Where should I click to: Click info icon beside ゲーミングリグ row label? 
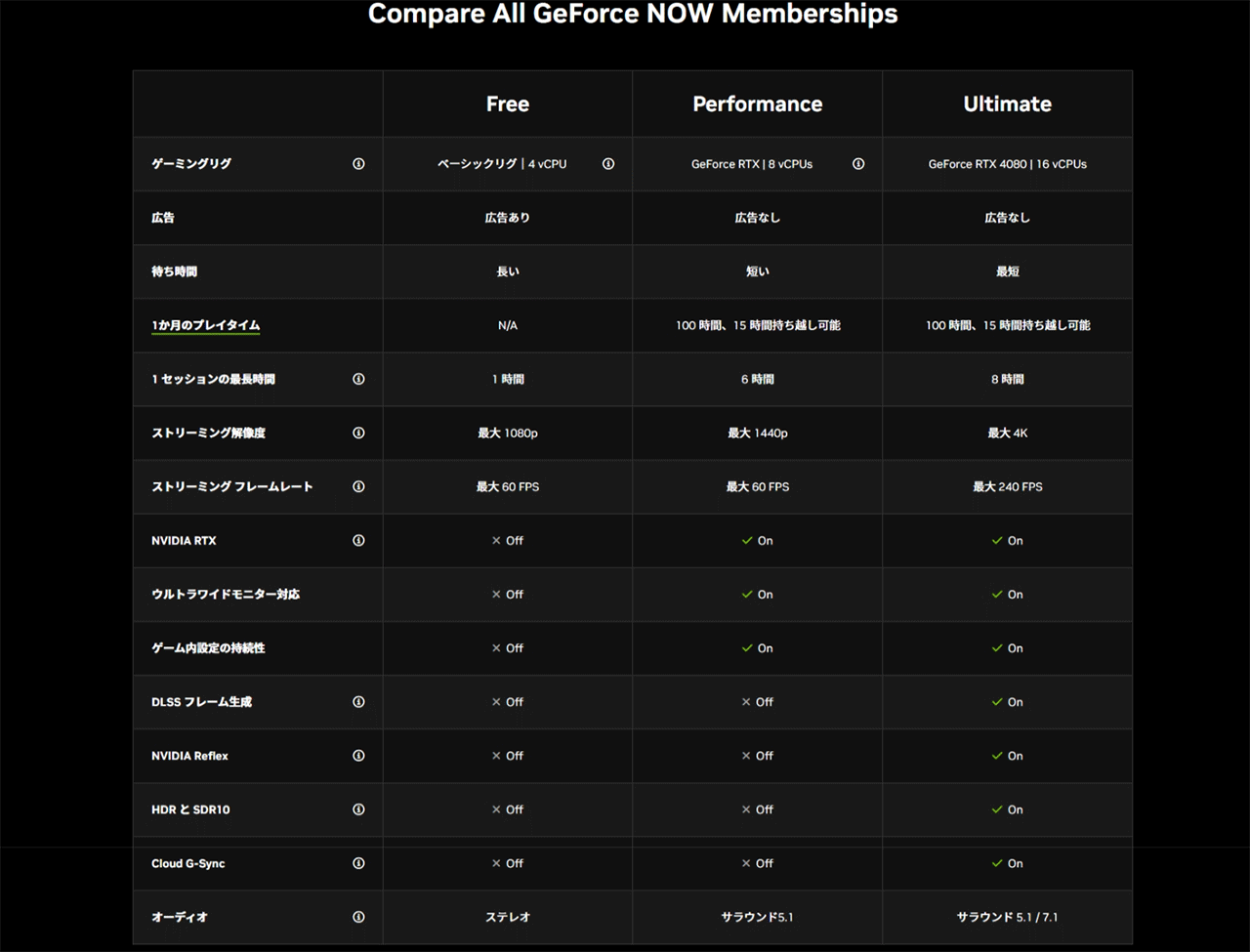click(x=358, y=164)
